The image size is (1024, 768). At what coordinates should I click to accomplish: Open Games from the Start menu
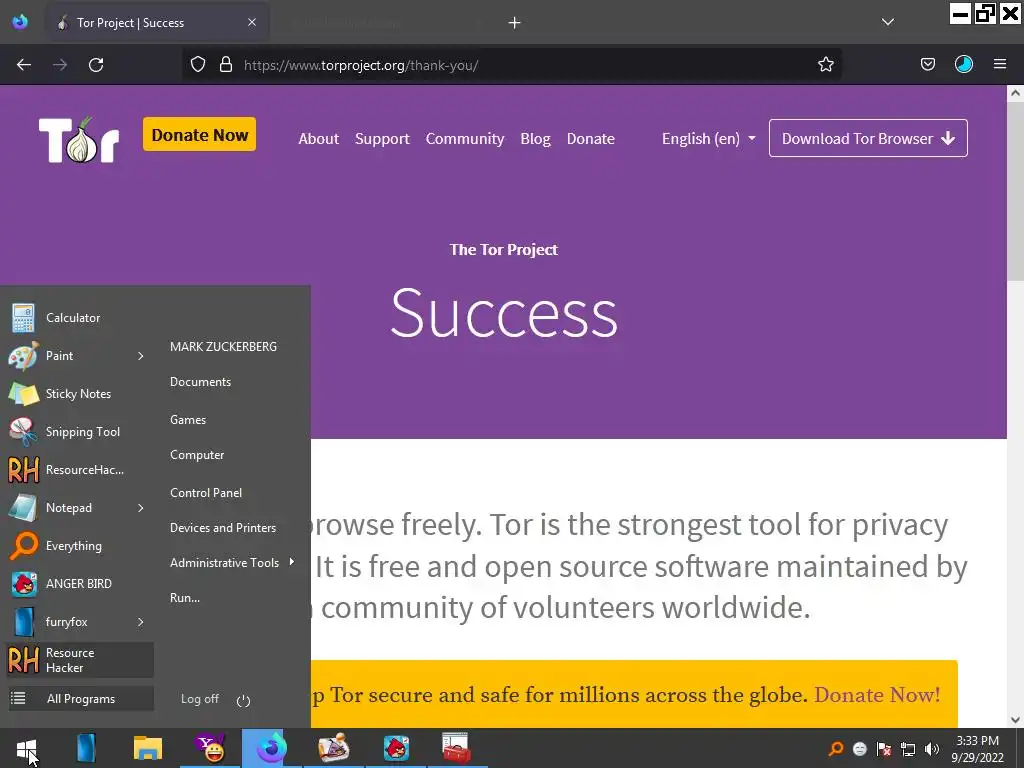188,420
